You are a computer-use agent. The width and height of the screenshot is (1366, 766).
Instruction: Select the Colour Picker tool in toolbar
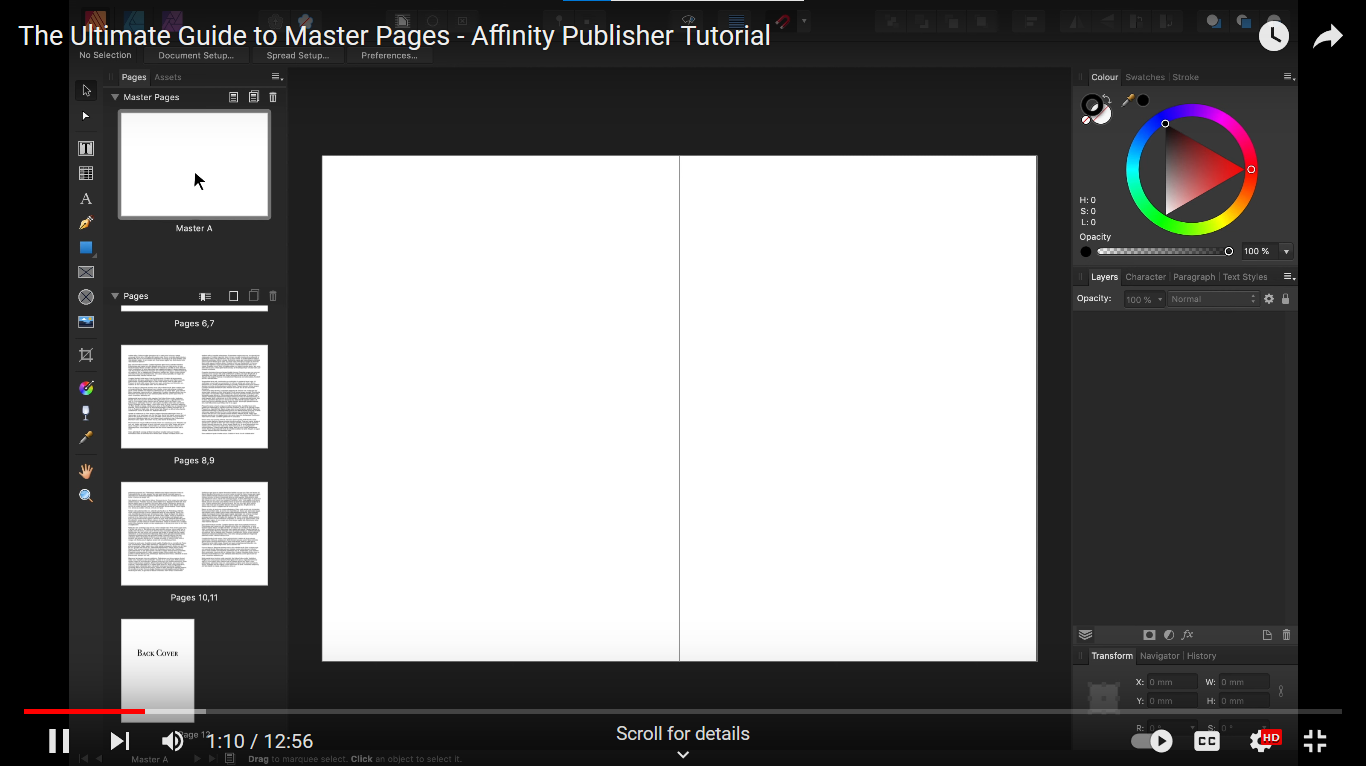click(x=86, y=438)
